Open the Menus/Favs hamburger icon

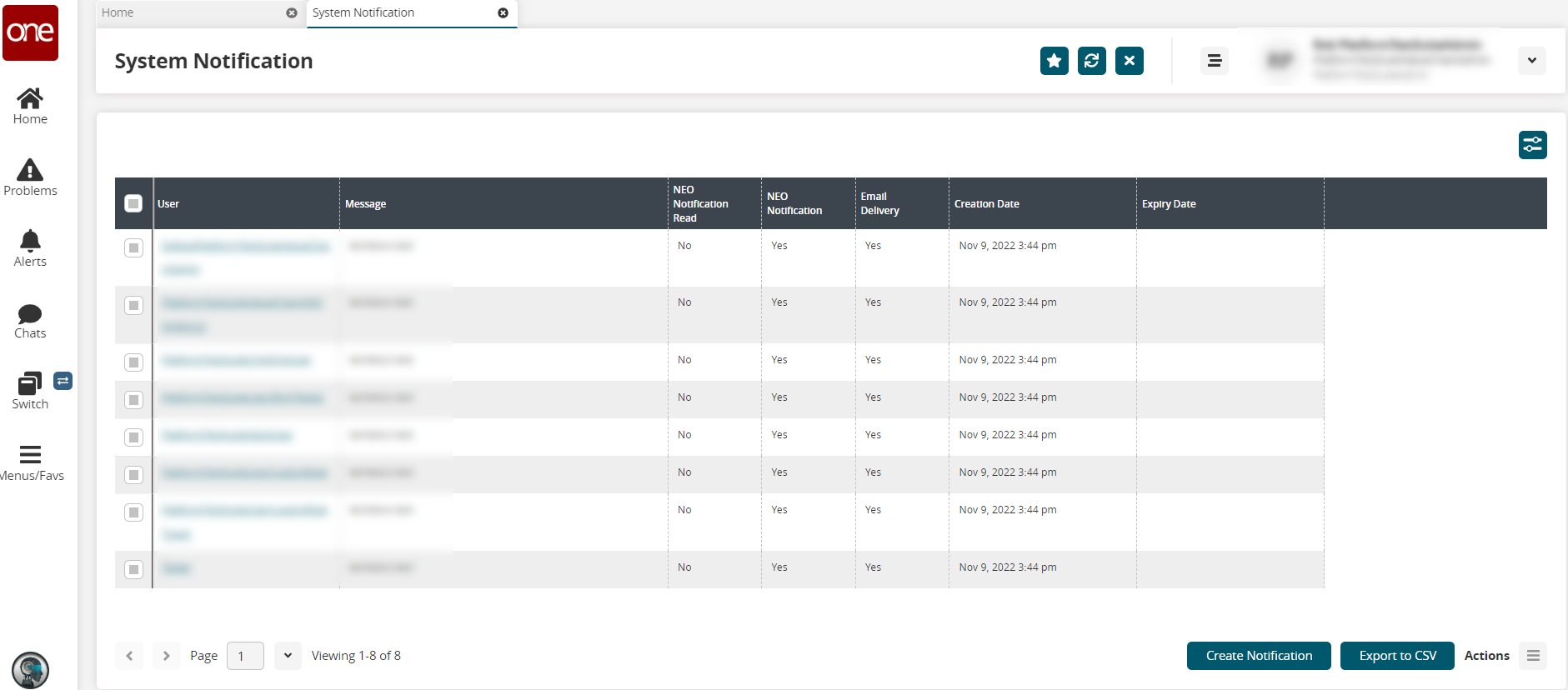pos(30,455)
